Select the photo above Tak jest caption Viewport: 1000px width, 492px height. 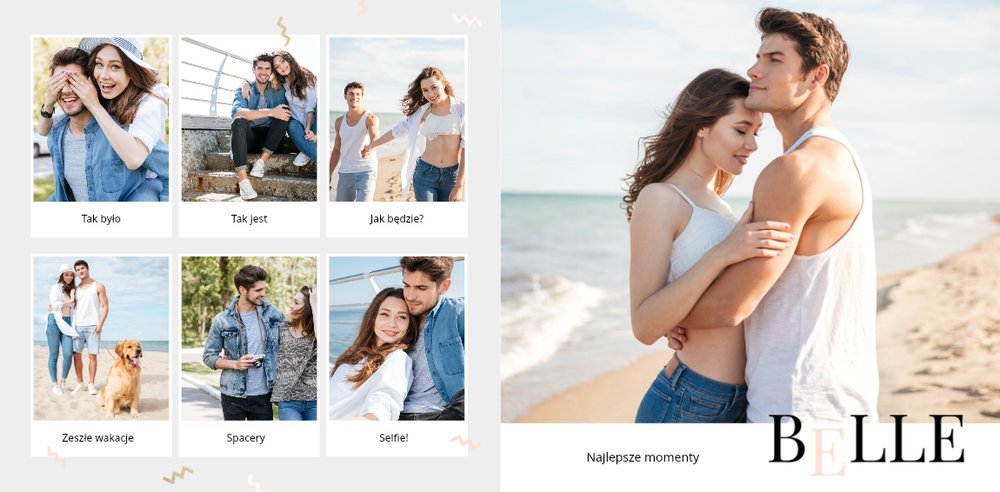249,119
